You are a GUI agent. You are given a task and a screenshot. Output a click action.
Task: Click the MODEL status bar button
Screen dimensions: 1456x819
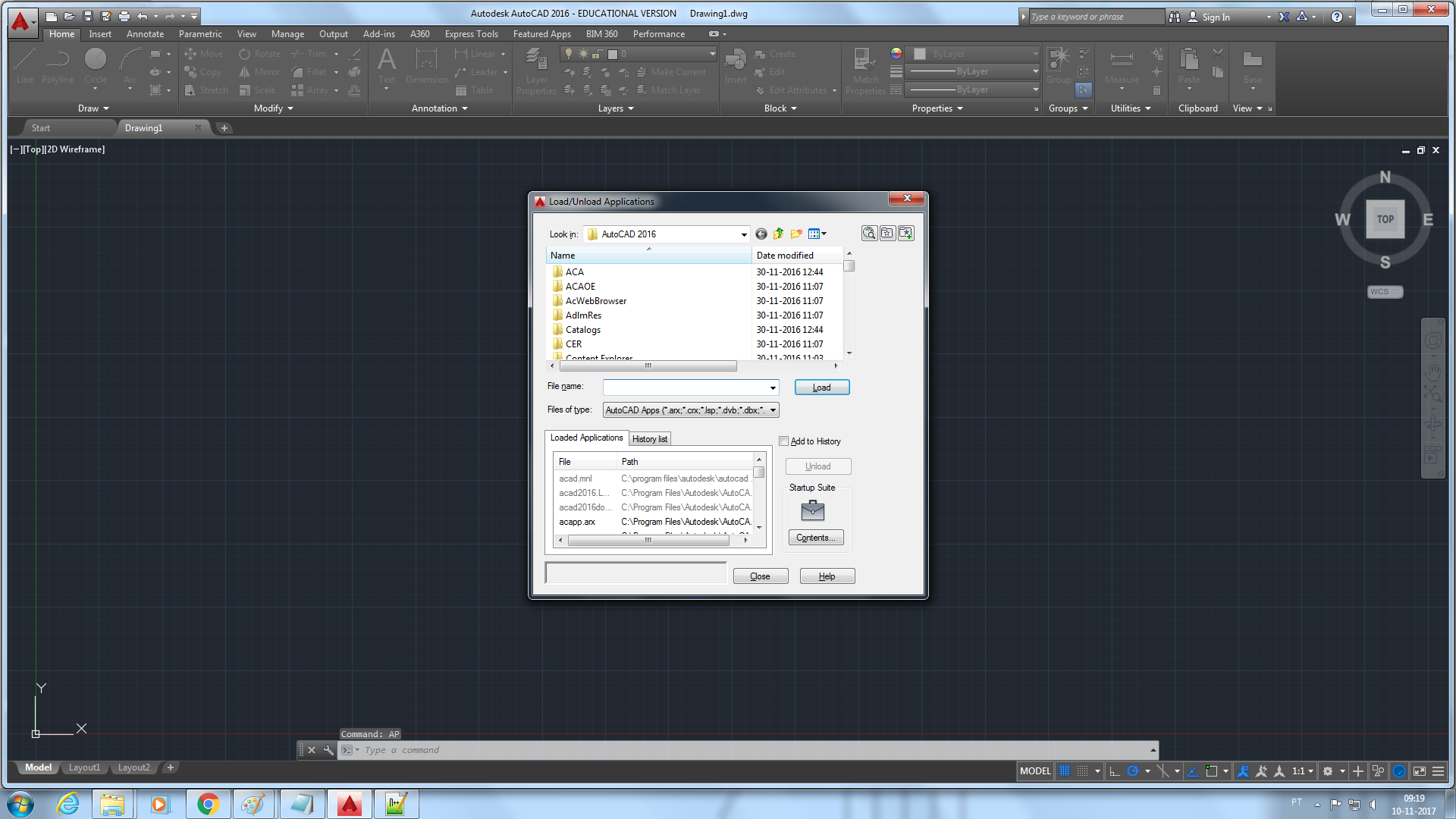(x=1035, y=771)
